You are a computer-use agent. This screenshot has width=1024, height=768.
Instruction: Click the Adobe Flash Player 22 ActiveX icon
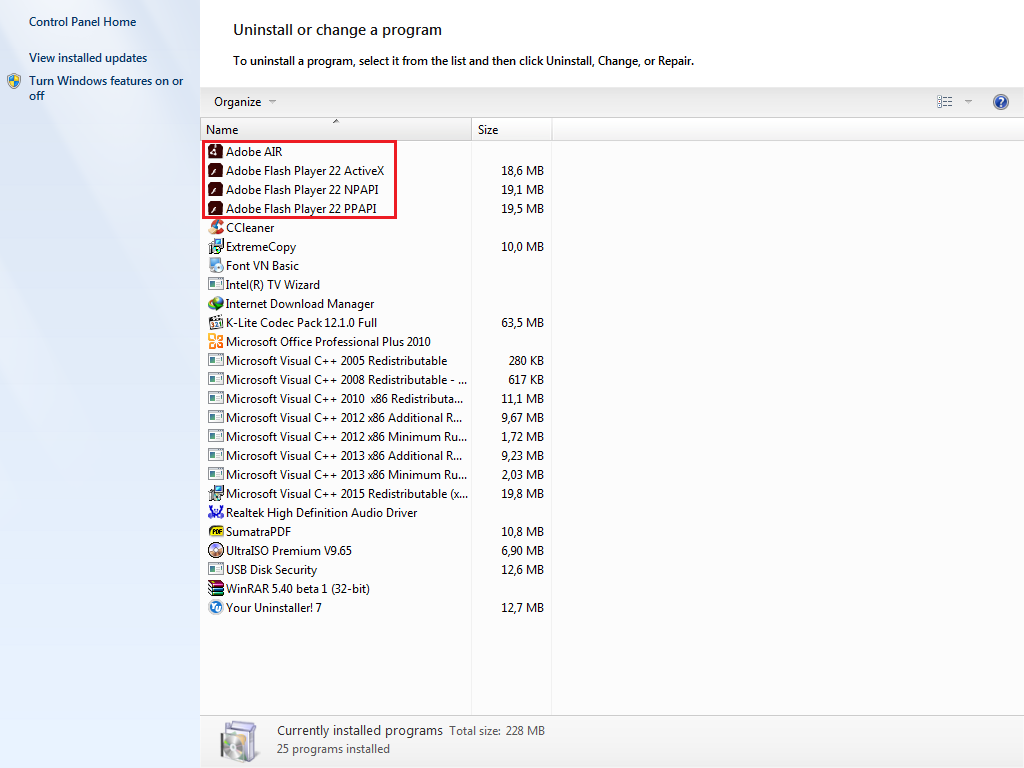click(216, 170)
